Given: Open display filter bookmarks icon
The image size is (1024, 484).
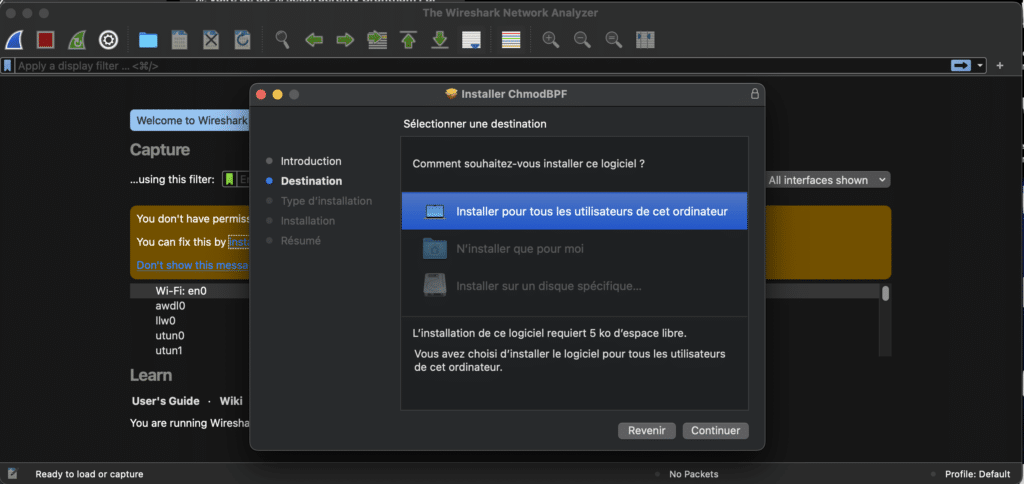Looking at the screenshot, I should pos(8,66).
